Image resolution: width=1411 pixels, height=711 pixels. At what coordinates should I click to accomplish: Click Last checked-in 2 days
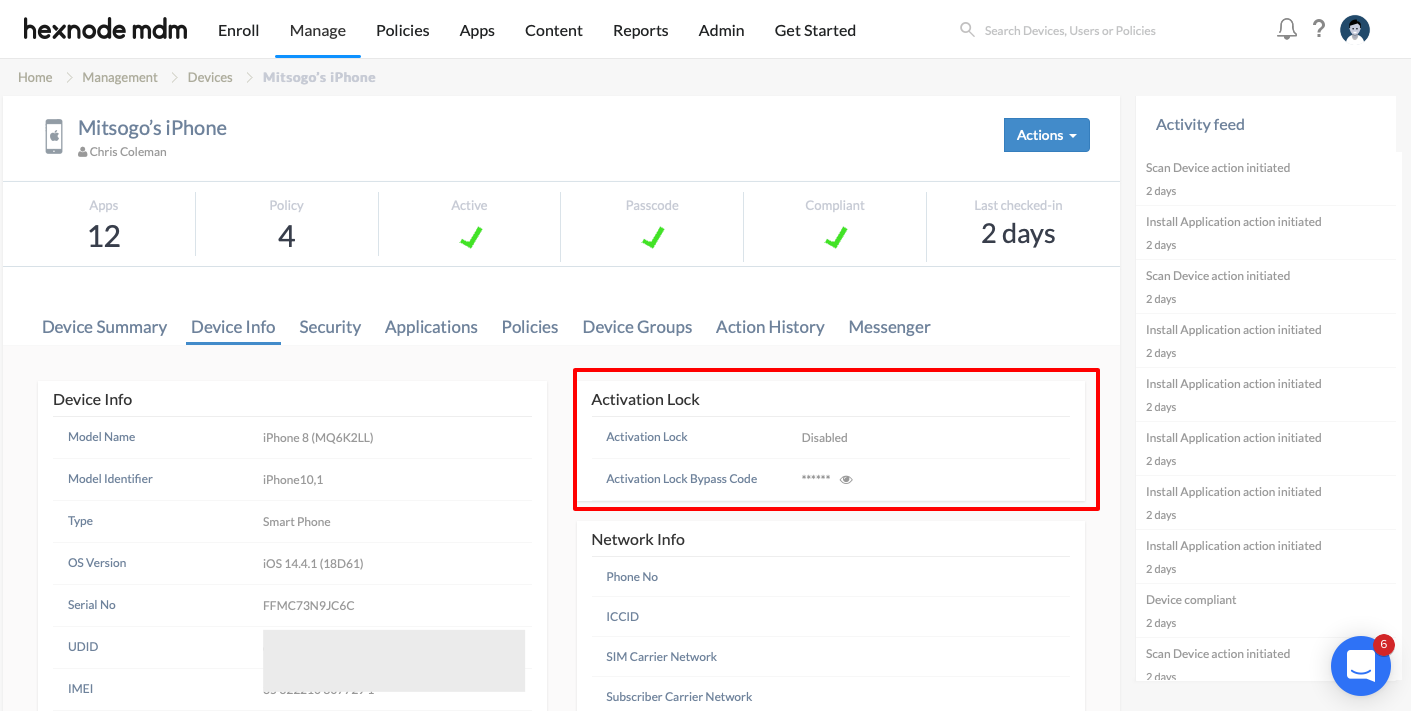click(x=1018, y=234)
